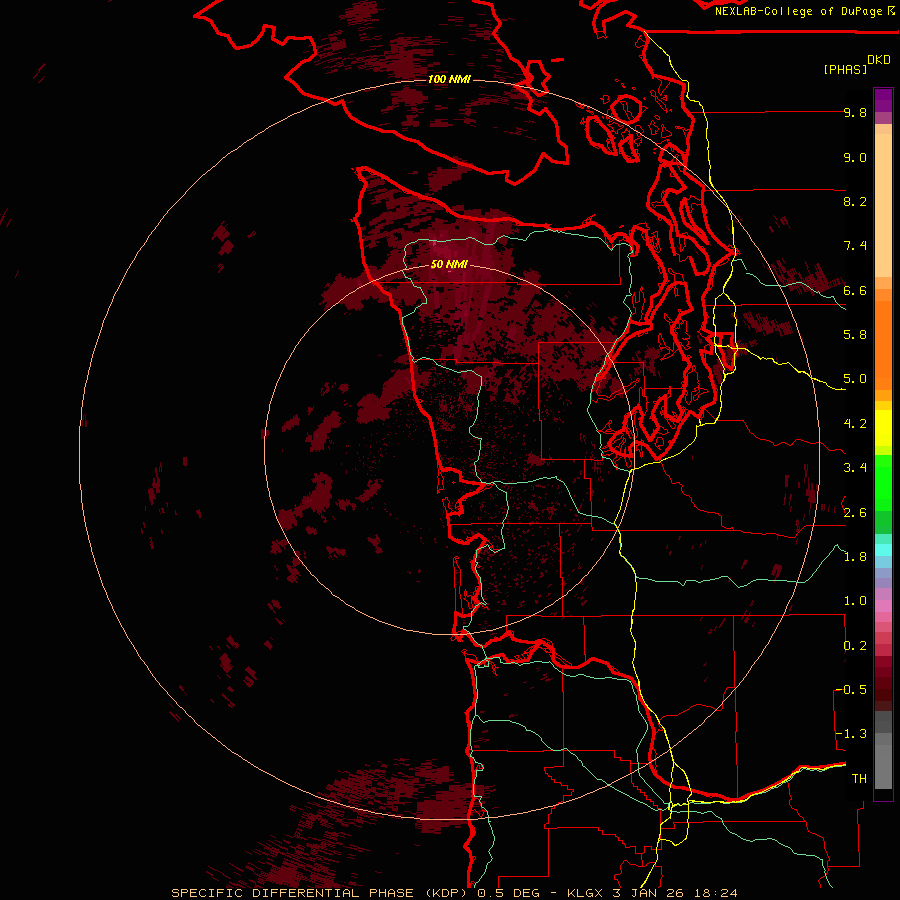
Task: Click the 4.2 scale value
Action: pyautogui.click(x=855, y=424)
